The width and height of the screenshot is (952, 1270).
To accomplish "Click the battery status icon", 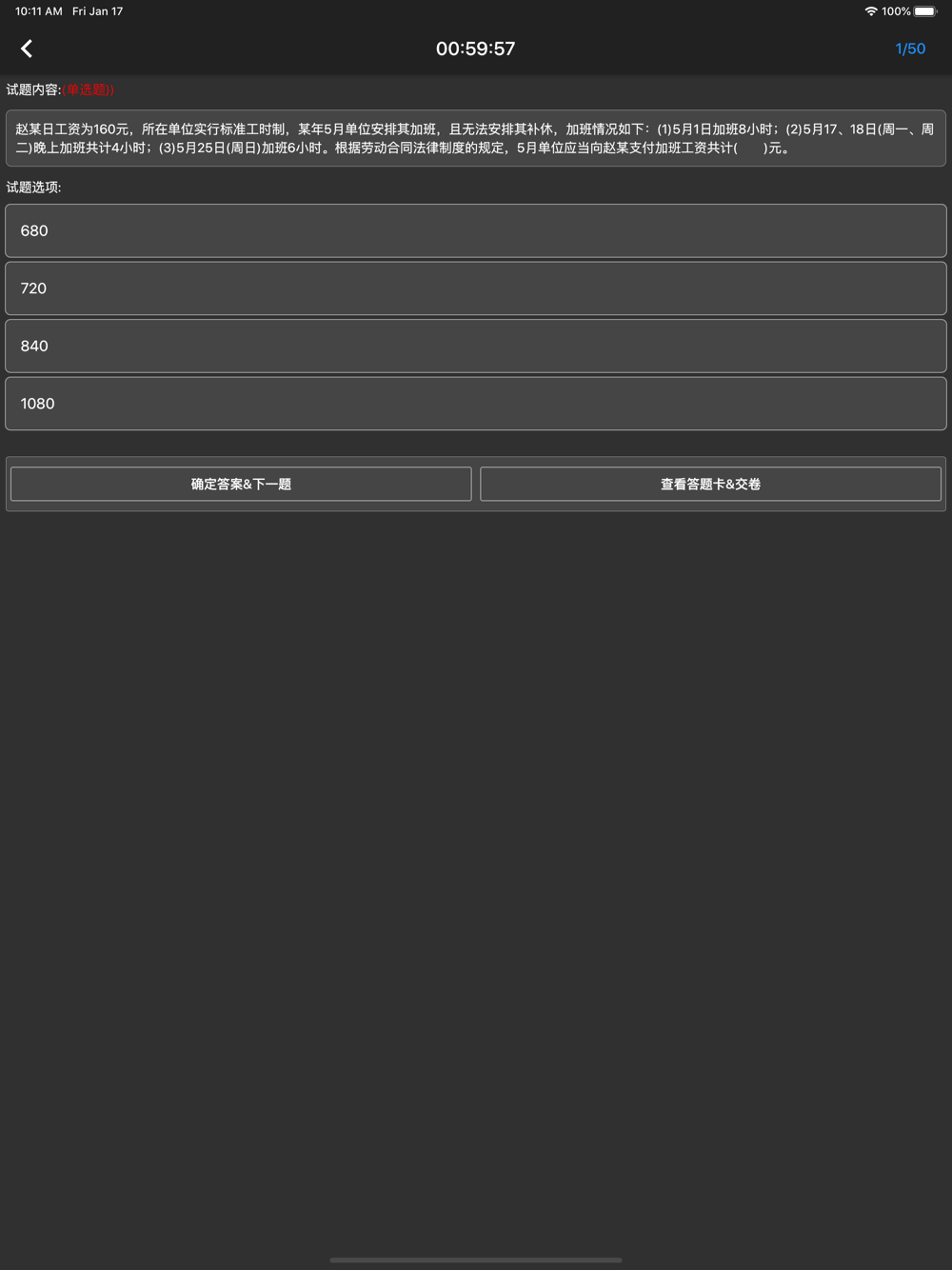I will click(925, 11).
